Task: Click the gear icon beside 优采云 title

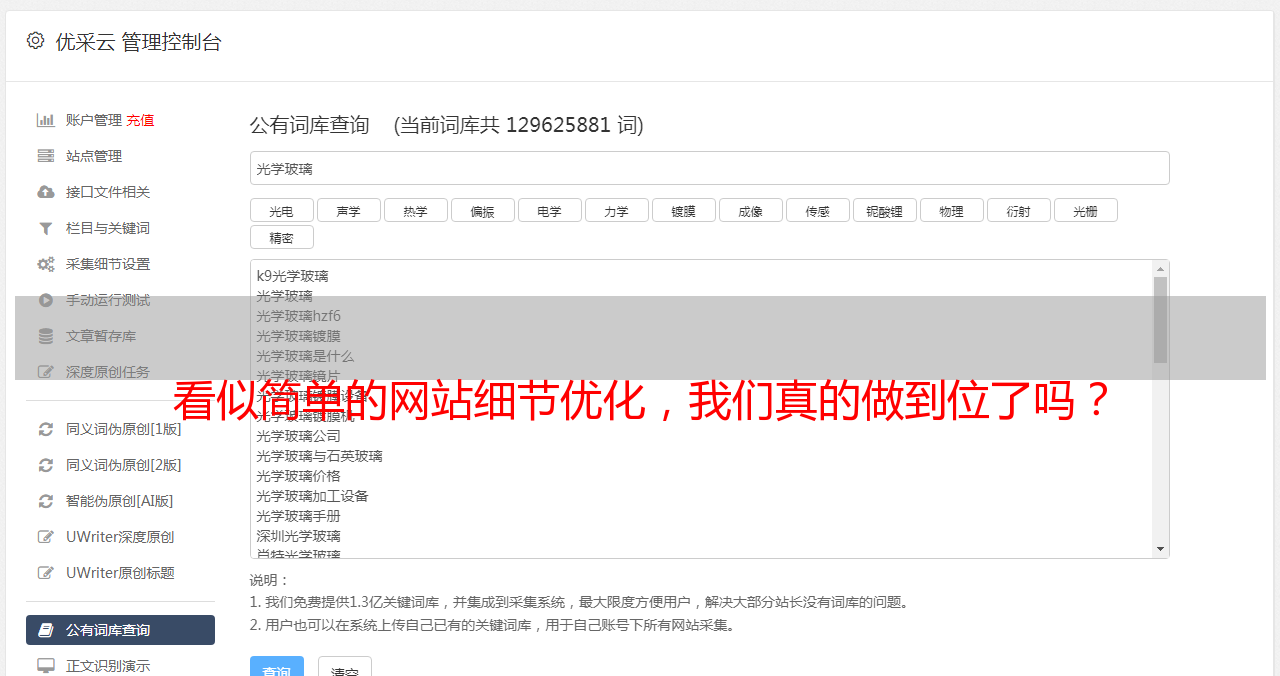Action: (36, 41)
